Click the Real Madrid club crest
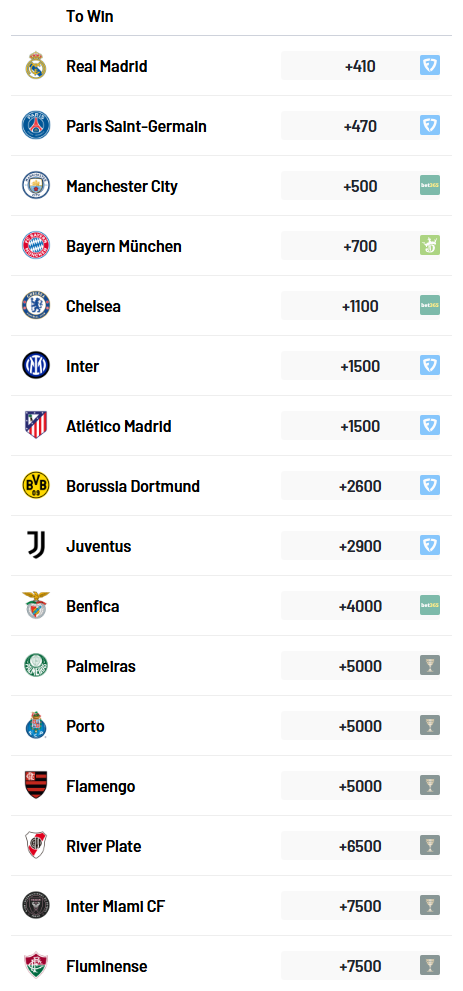Viewport: 463px width, 991px height. point(36,66)
